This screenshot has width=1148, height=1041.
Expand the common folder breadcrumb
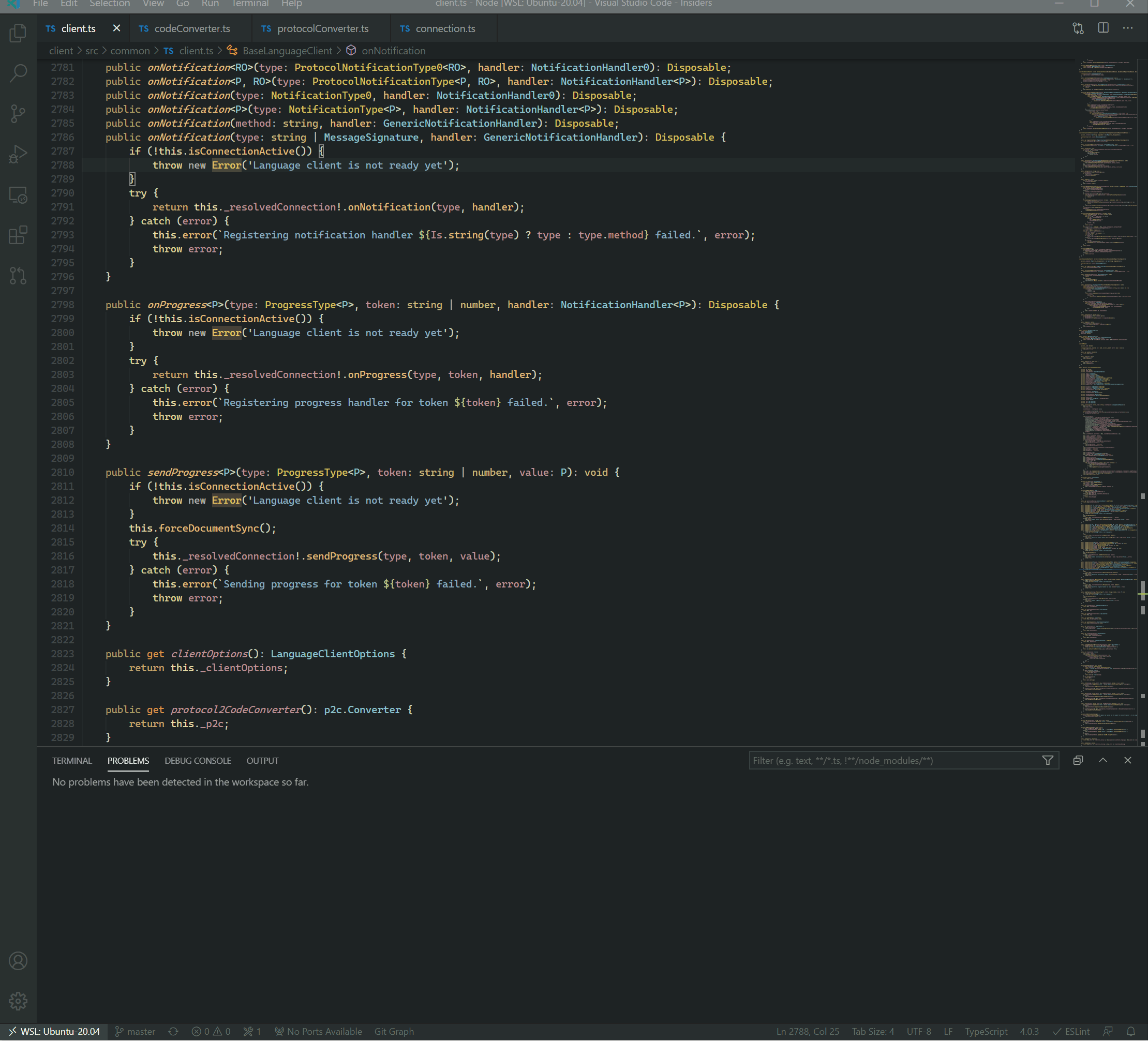(x=130, y=51)
